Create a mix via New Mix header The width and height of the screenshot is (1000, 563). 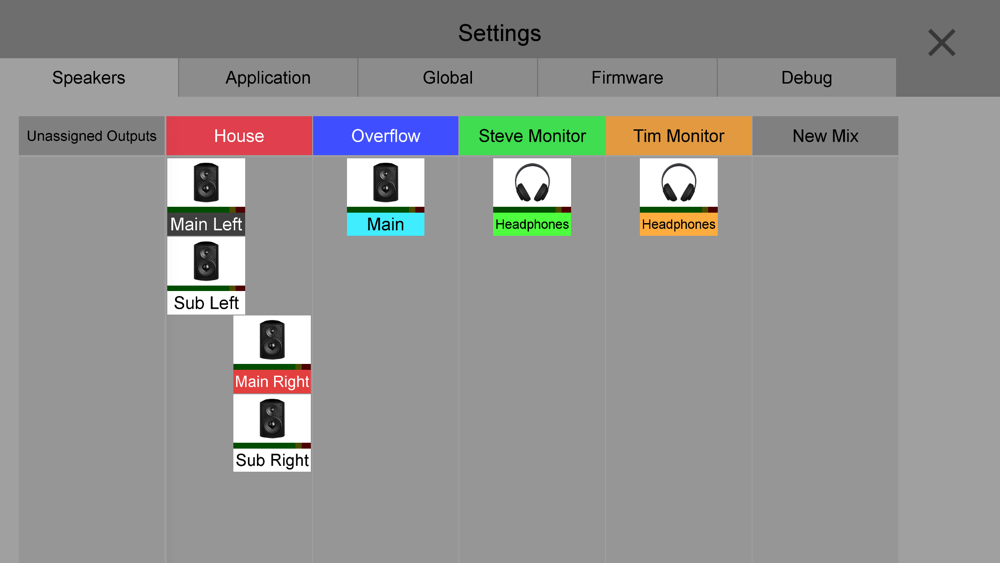[825, 136]
